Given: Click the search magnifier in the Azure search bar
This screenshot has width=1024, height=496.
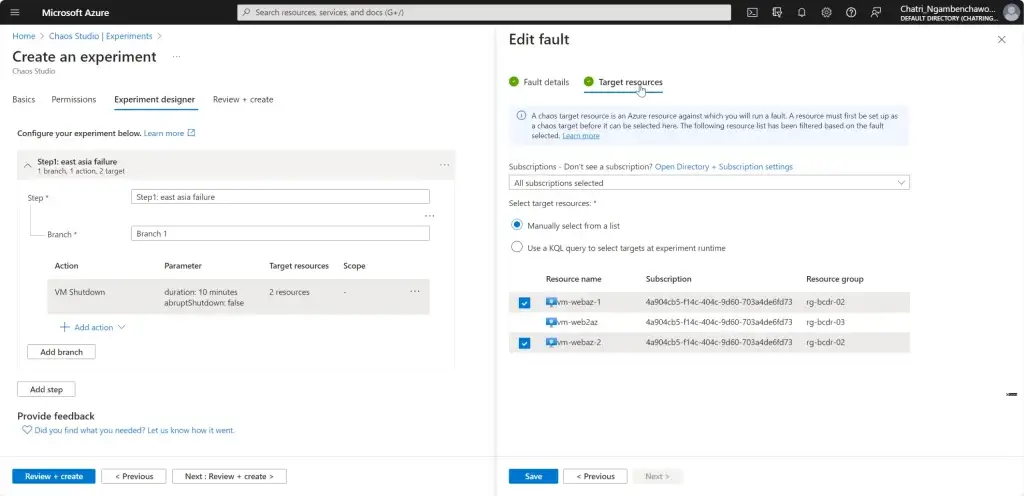Looking at the screenshot, I should tap(246, 12).
